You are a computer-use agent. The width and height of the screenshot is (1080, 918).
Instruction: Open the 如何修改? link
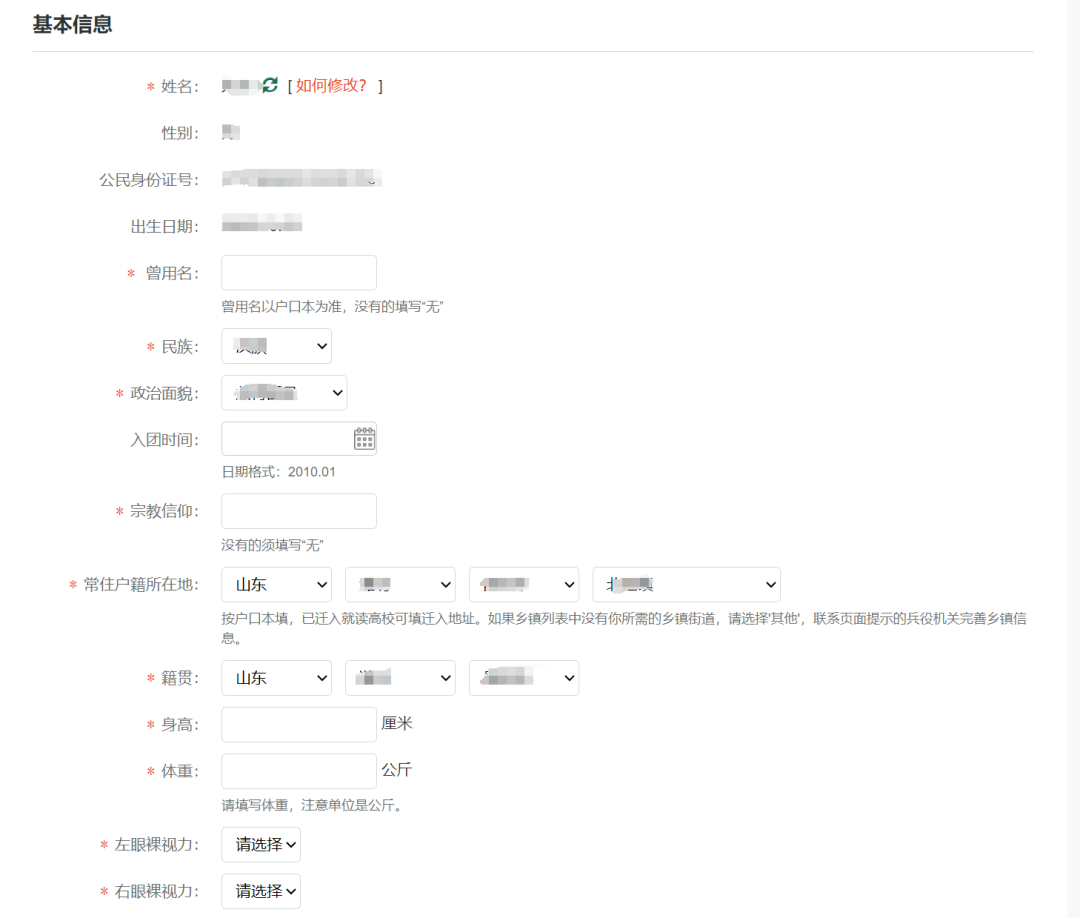(x=332, y=86)
